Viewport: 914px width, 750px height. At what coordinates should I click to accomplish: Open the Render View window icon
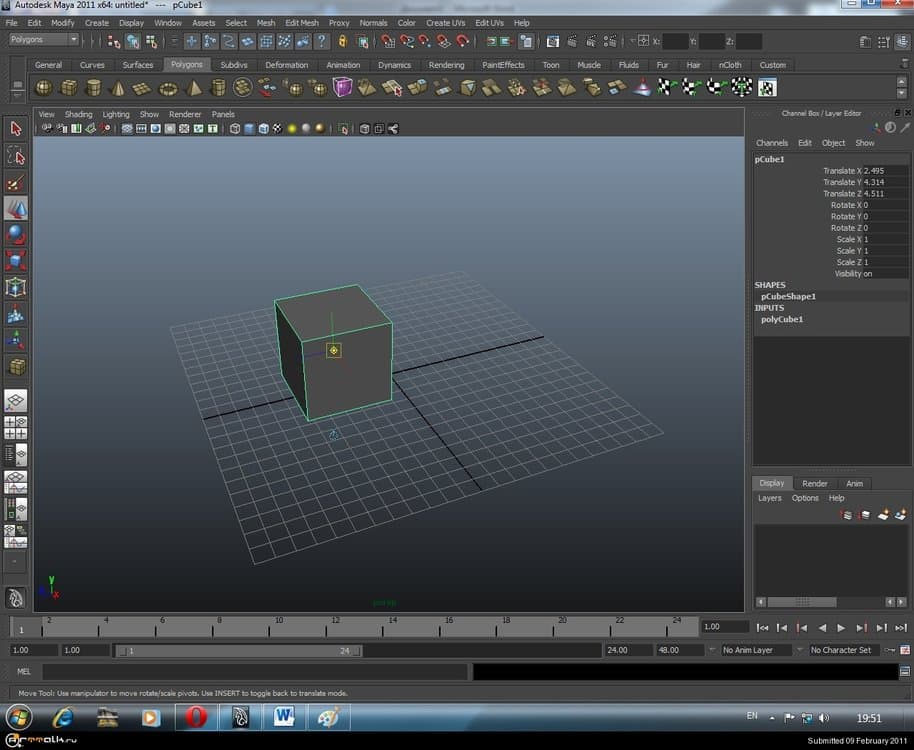pyautogui.click(x=553, y=41)
